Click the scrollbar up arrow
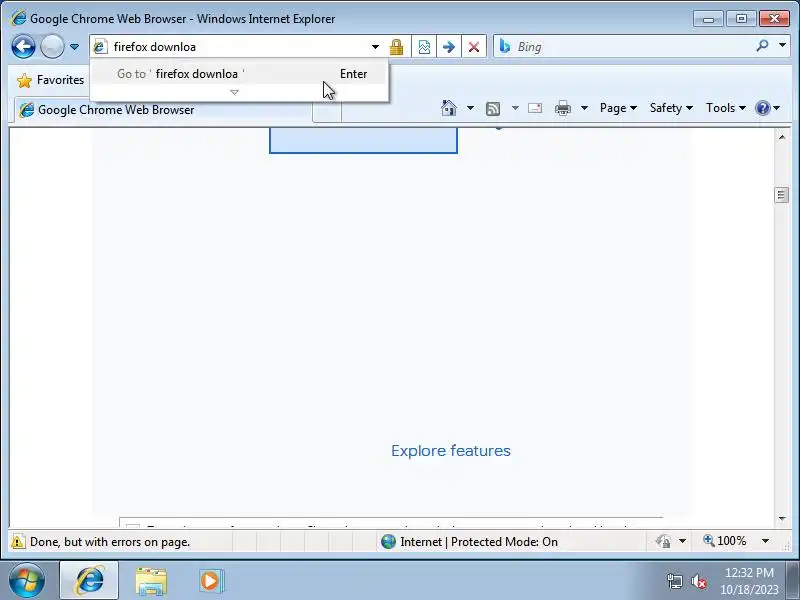The width and height of the screenshot is (800, 600). (x=782, y=137)
